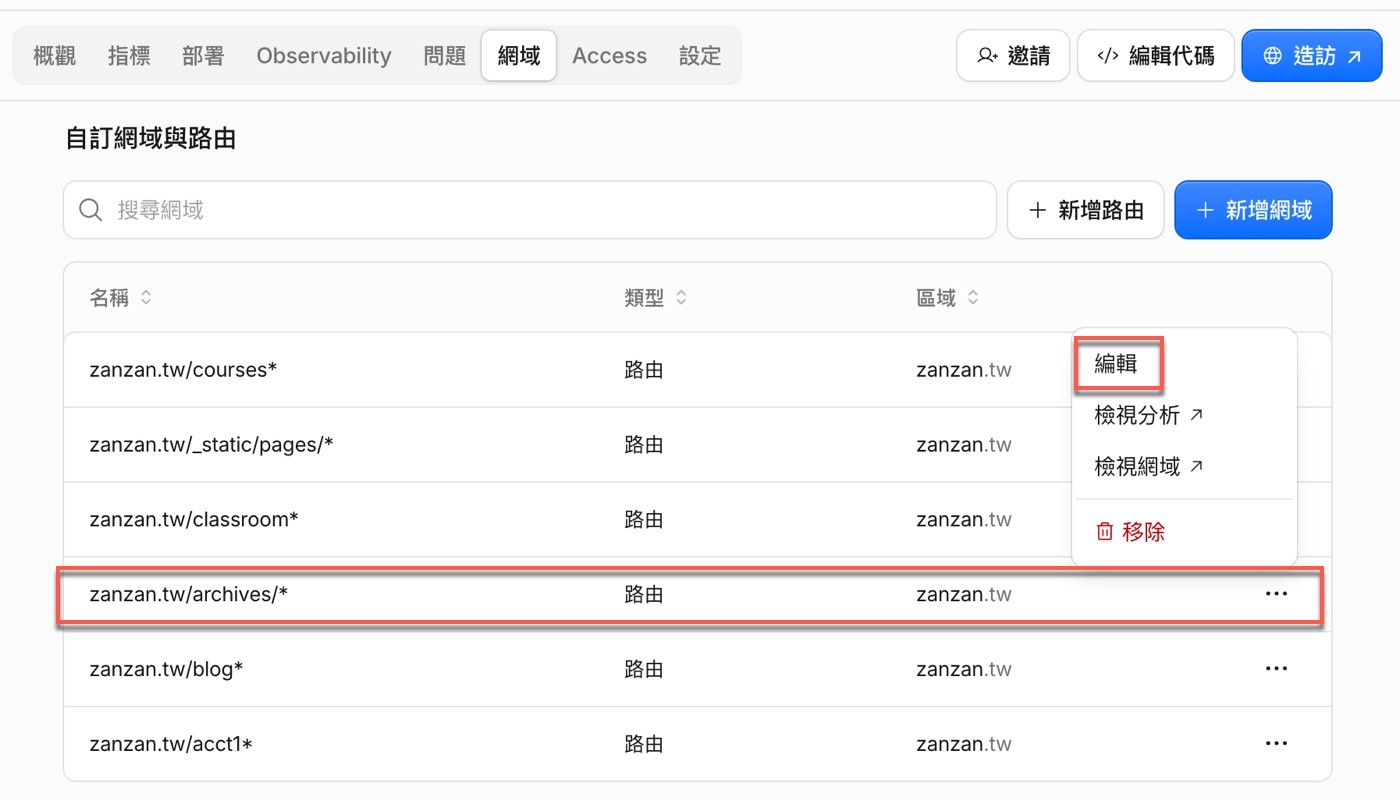Select the zanzan.tw/classroom* route name
The height and width of the screenshot is (800, 1400).
pos(194,520)
